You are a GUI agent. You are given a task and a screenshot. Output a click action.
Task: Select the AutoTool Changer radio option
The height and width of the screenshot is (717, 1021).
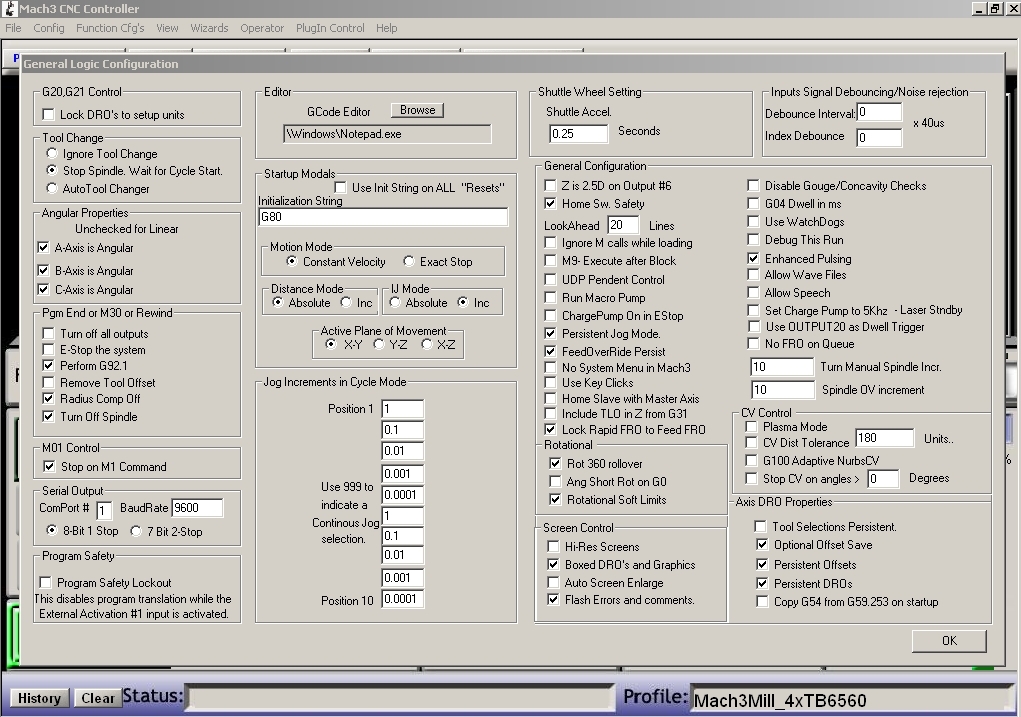coord(52,188)
